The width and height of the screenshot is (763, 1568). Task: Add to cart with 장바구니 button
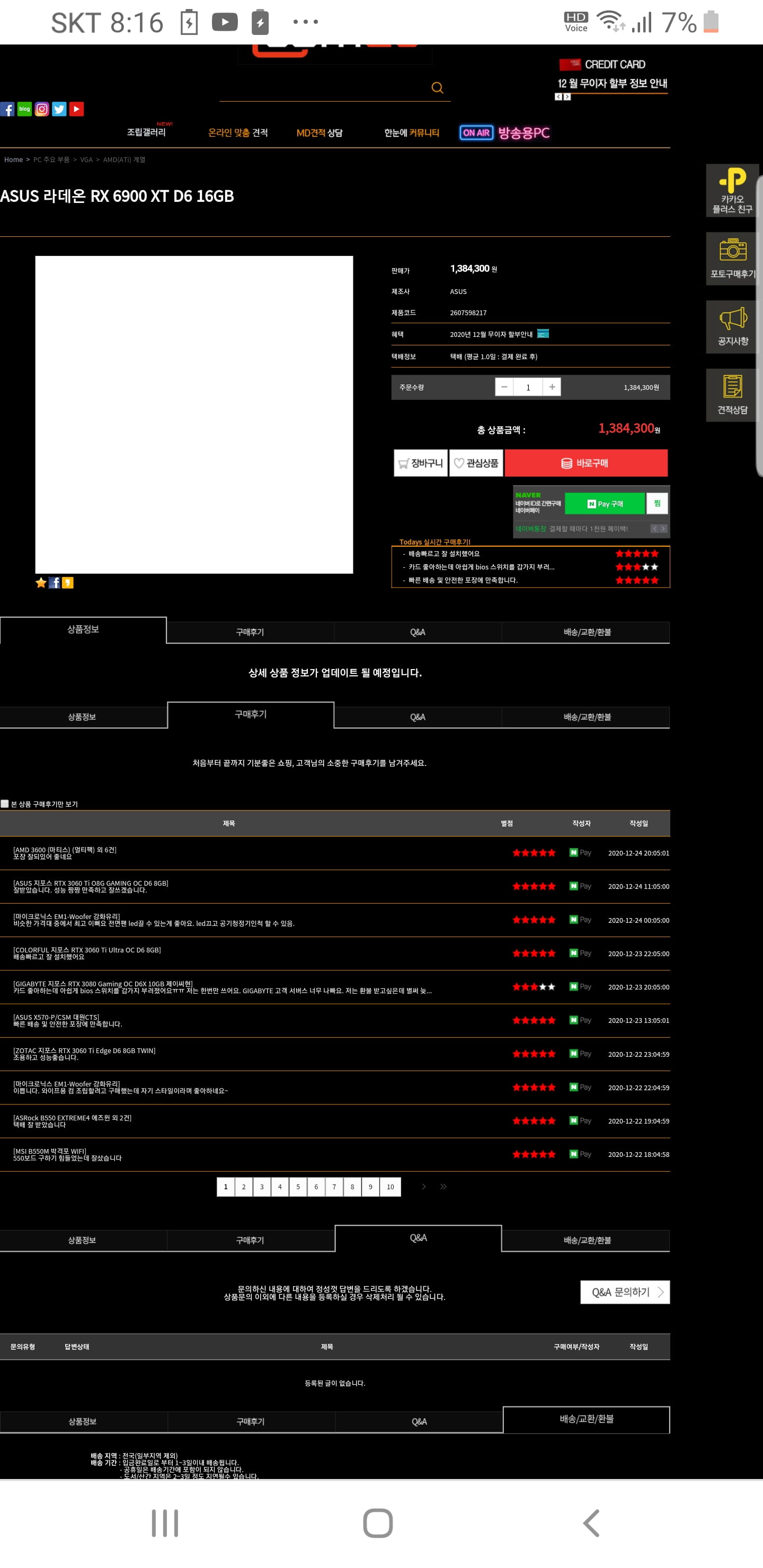click(x=421, y=463)
